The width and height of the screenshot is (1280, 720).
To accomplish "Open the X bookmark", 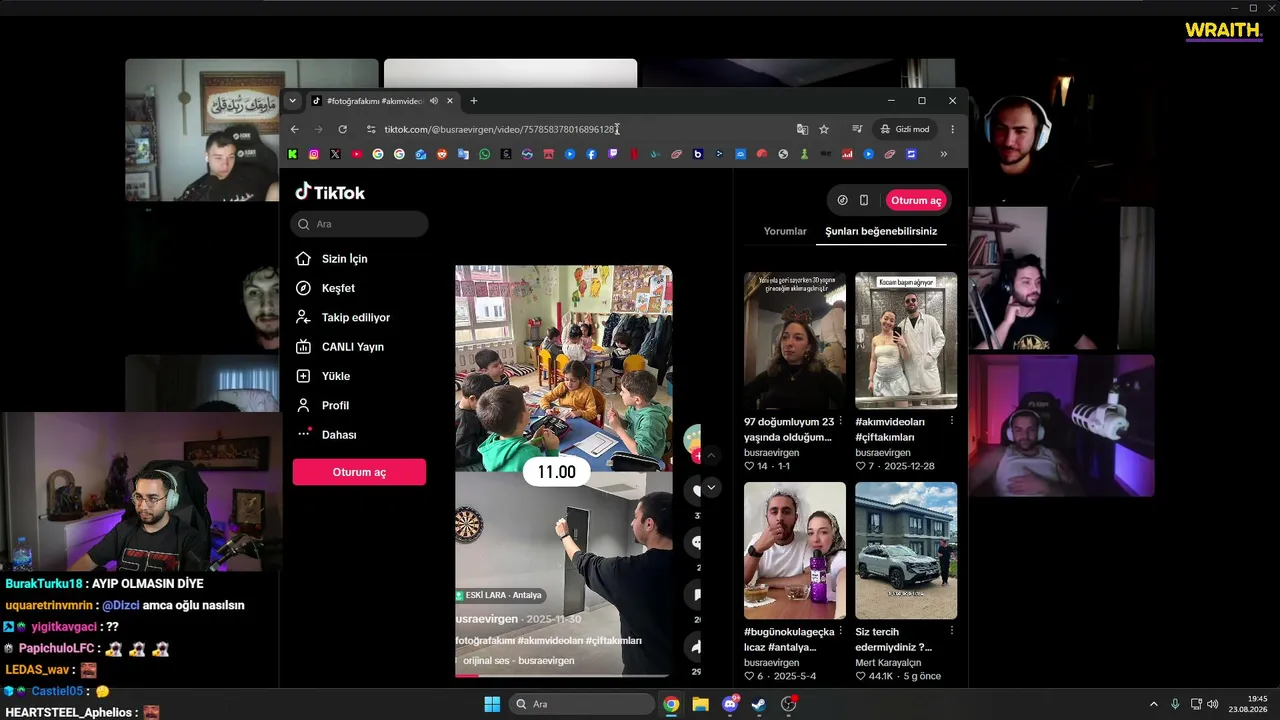I will coord(335,154).
